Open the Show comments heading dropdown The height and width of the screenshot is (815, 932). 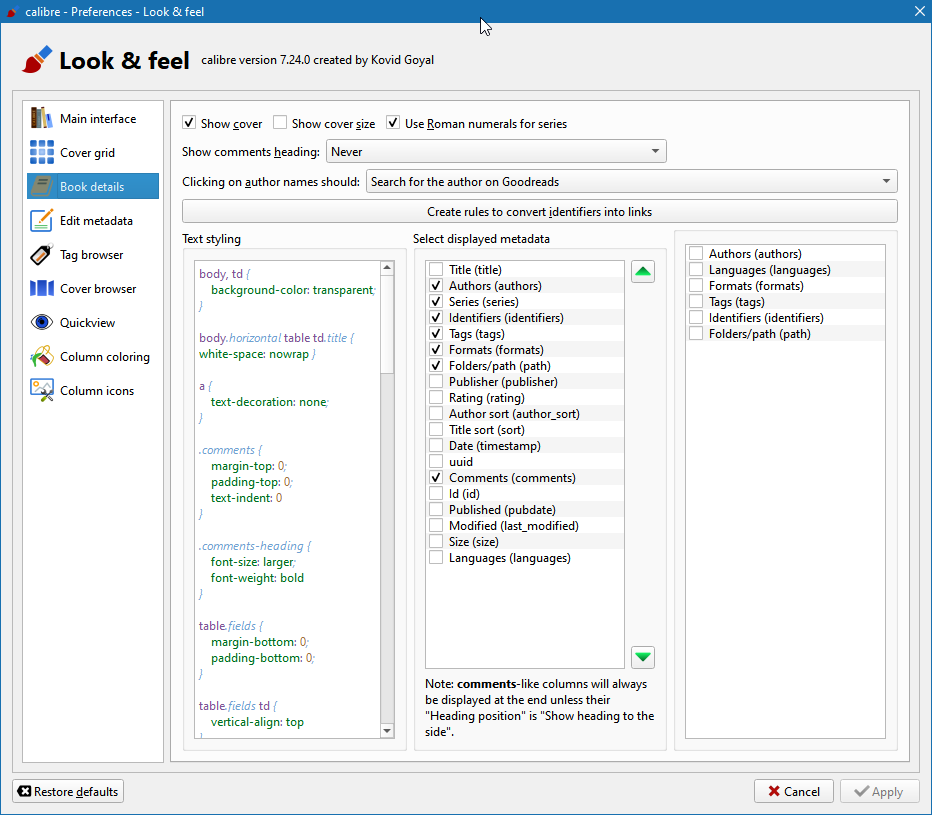[496, 152]
